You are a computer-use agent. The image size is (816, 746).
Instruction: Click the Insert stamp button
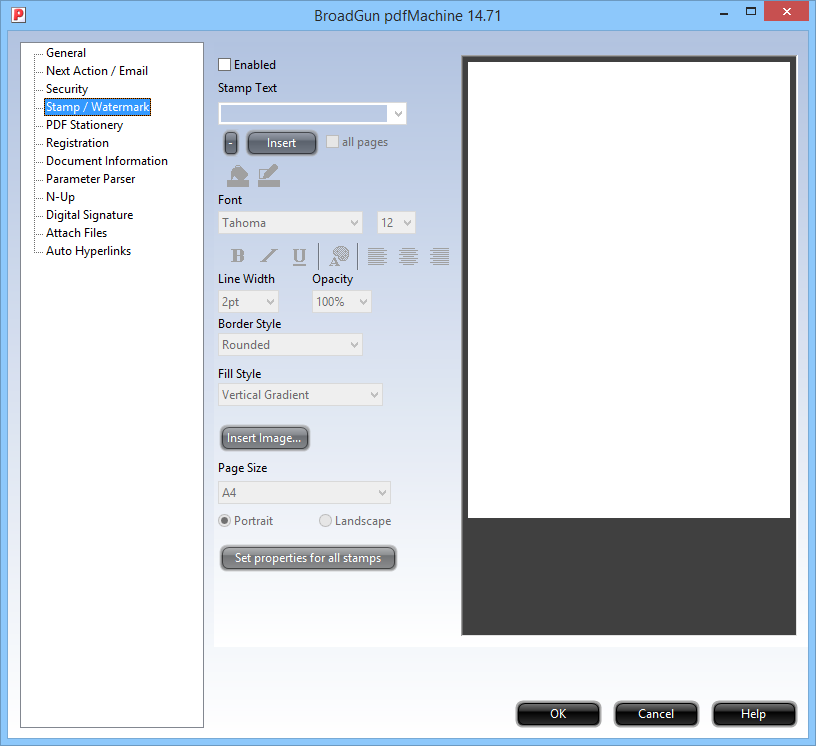click(282, 143)
